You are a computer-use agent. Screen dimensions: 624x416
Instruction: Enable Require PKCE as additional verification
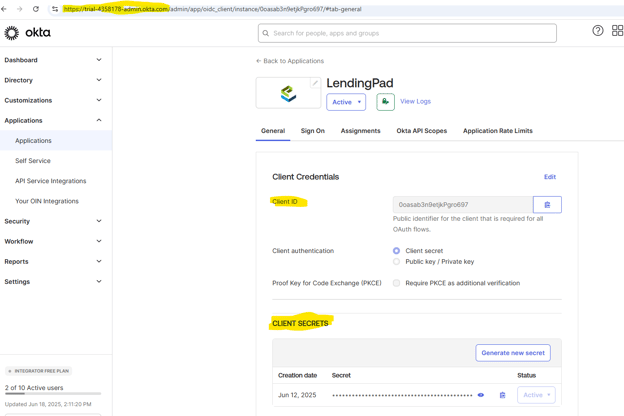tap(396, 283)
